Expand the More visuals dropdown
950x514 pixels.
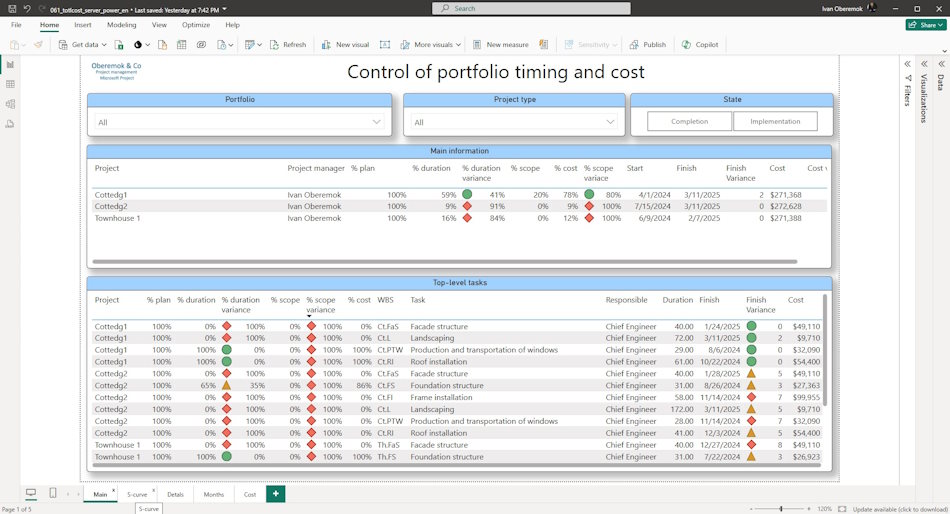pyautogui.click(x=458, y=45)
